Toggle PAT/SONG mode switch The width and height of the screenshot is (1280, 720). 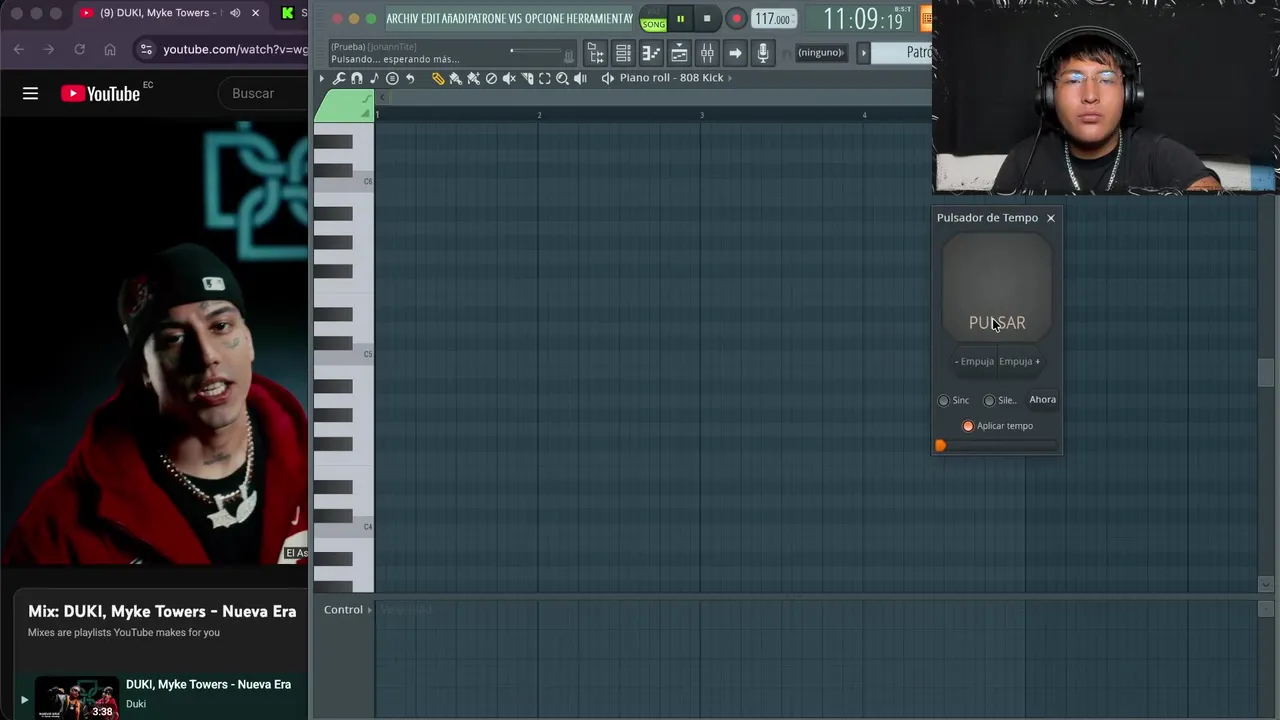[654, 19]
